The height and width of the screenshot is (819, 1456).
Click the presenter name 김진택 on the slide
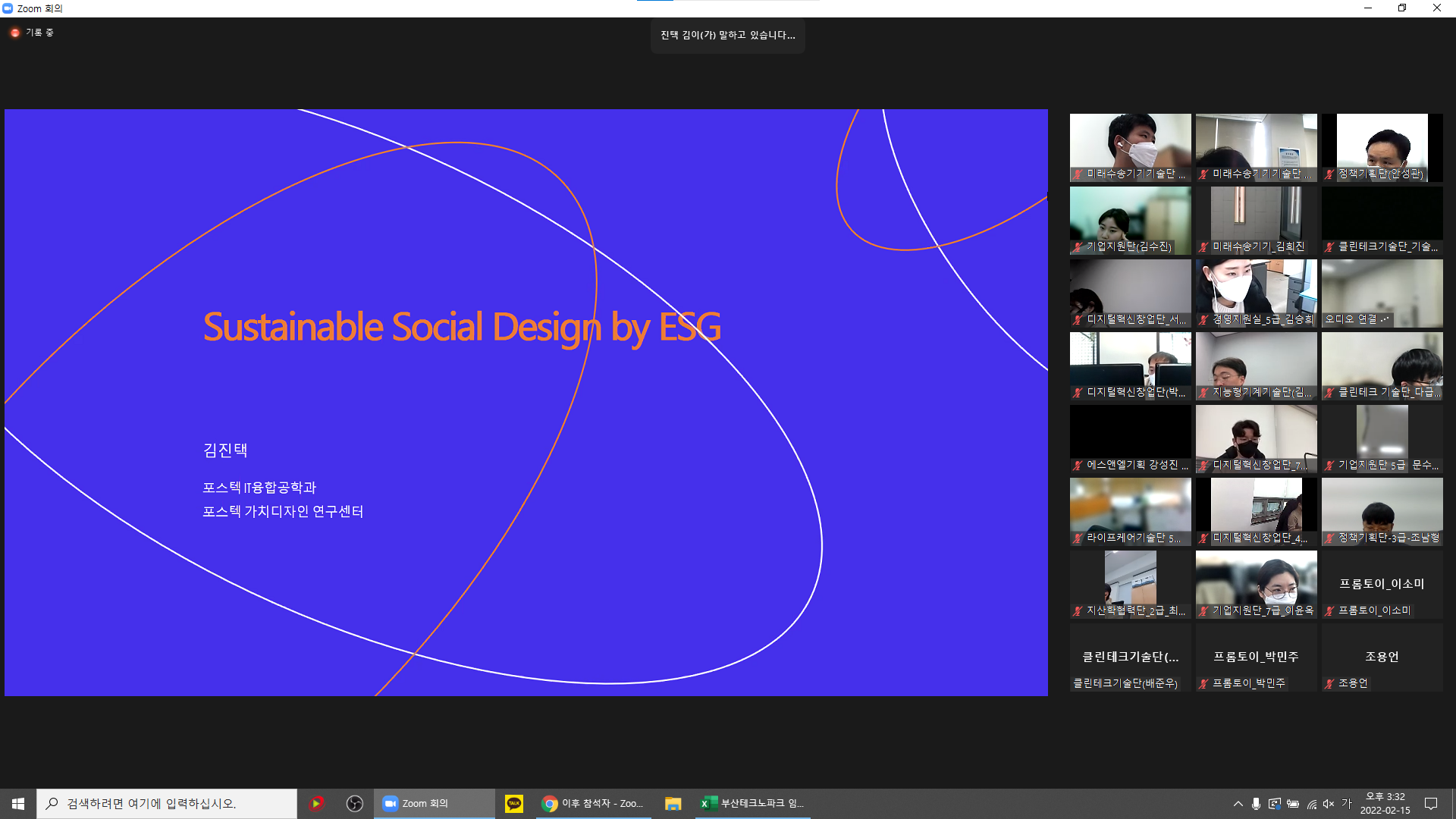225,450
